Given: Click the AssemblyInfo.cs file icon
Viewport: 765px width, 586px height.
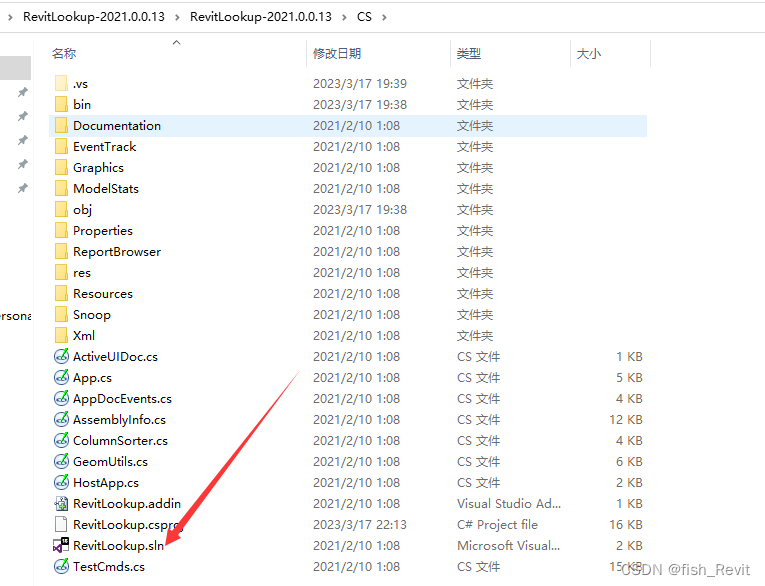Looking at the screenshot, I should [x=61, y=419].
